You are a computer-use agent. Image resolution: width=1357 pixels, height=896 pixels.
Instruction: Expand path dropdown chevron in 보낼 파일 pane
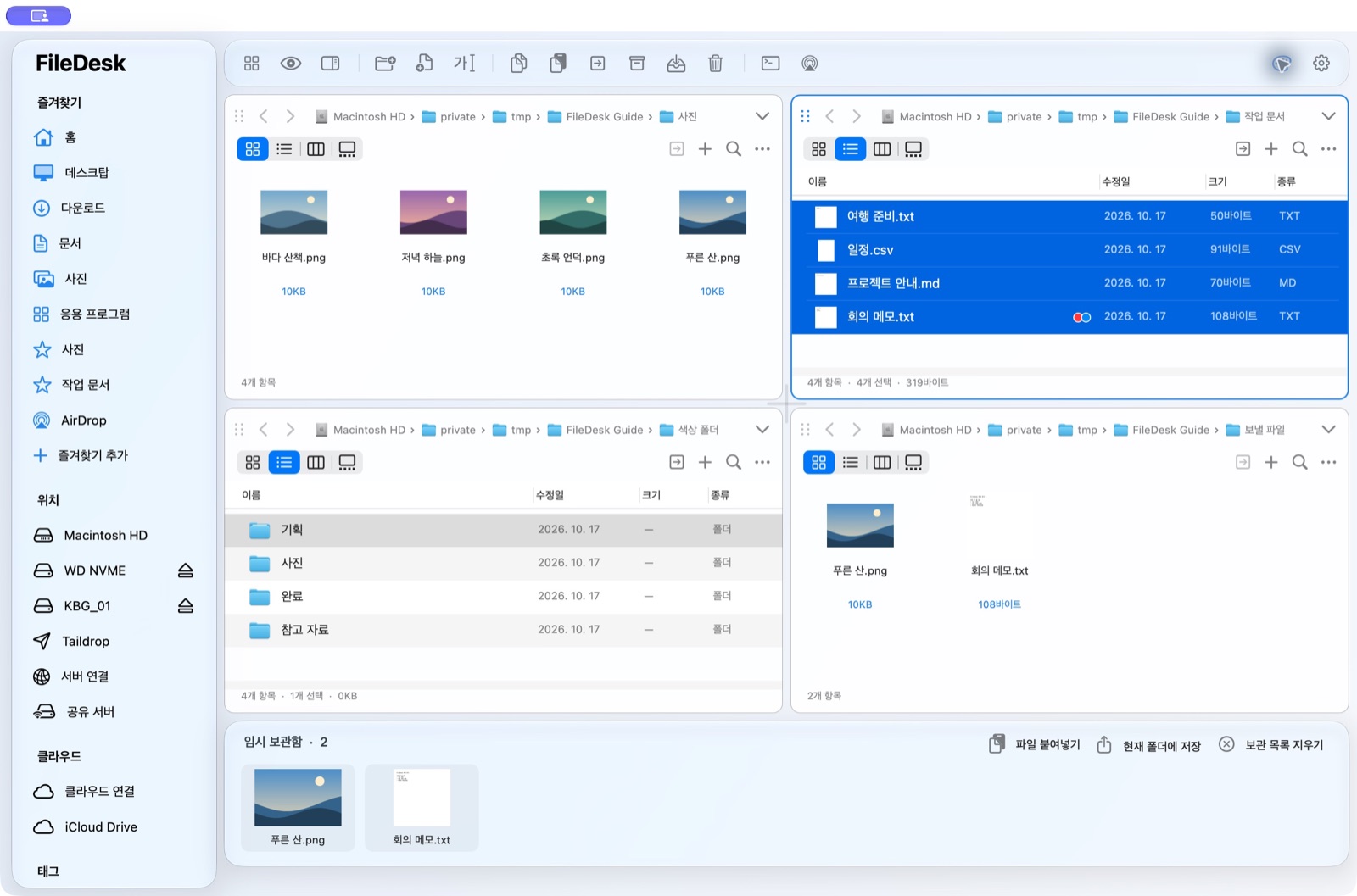point(1329,430)
